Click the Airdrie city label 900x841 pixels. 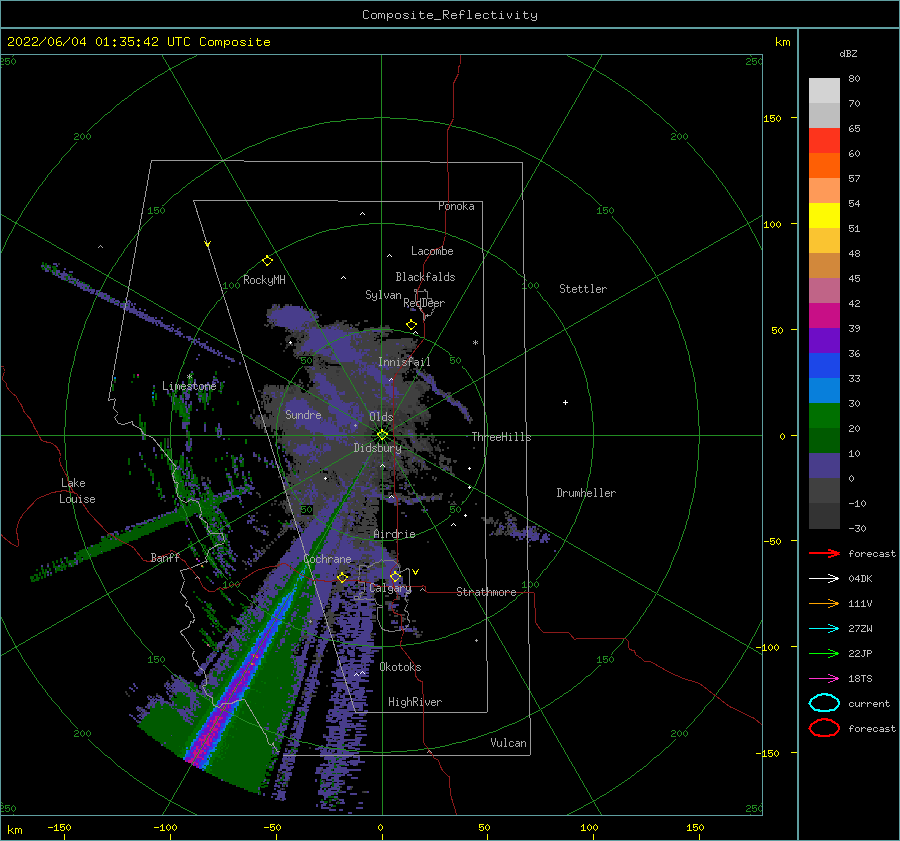pyautogui.click(x=394, y=534)
